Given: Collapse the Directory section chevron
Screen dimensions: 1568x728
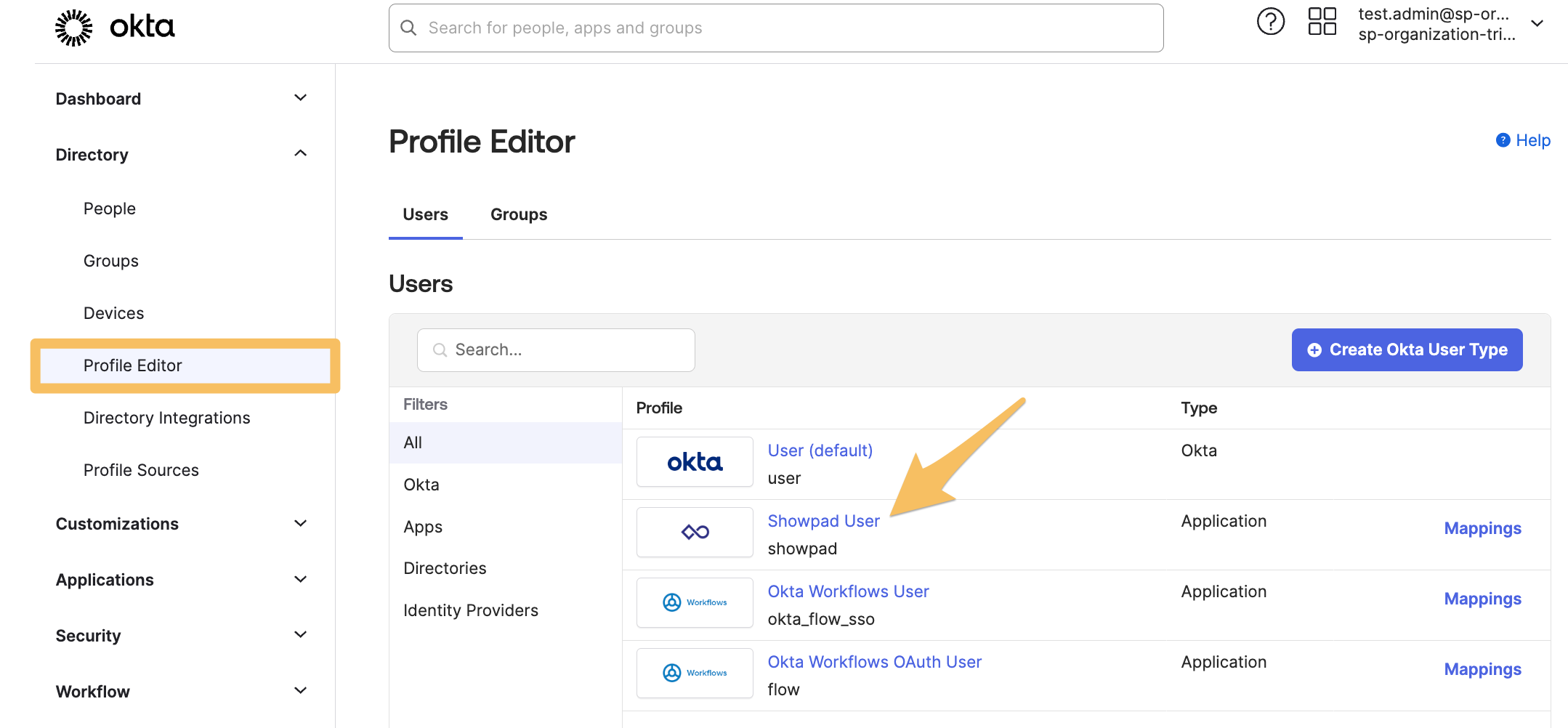Looking at the screenshot, I should [x=300, y=154].
